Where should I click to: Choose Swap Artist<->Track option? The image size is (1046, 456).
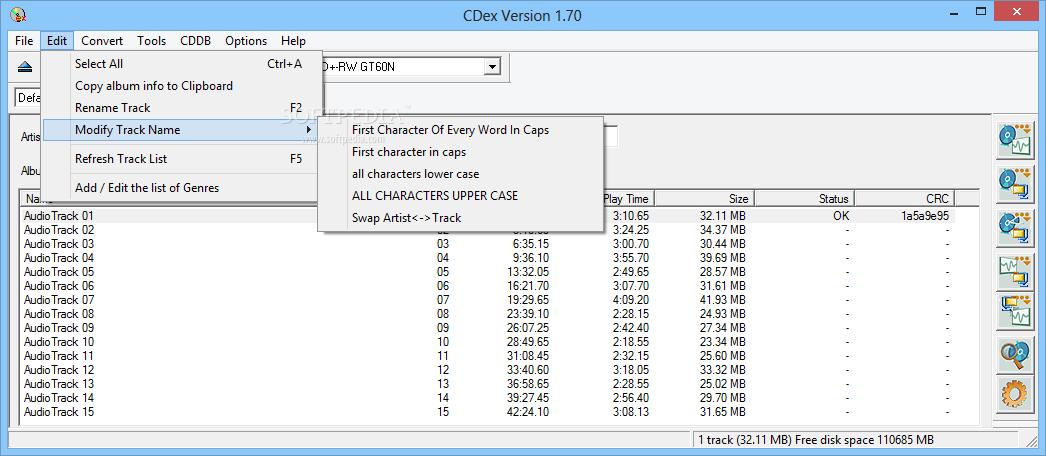point(461,218)
